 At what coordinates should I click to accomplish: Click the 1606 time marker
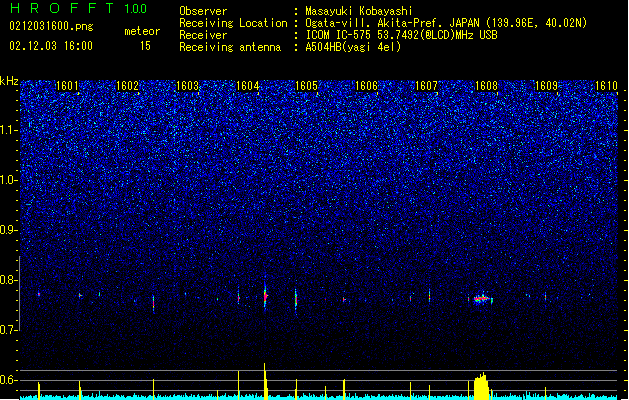(x=366, y=86)
